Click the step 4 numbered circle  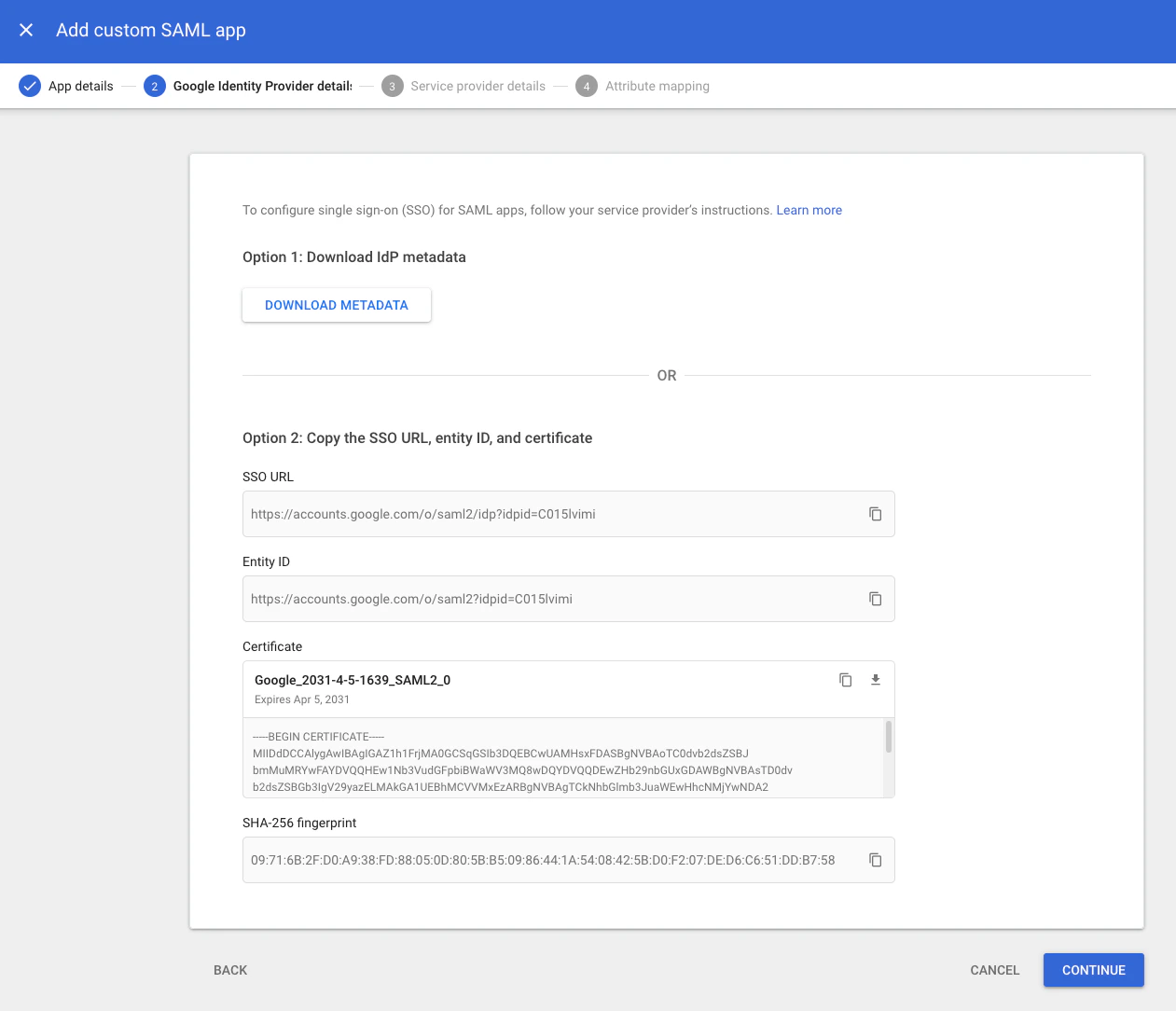[x=586, y=86]
